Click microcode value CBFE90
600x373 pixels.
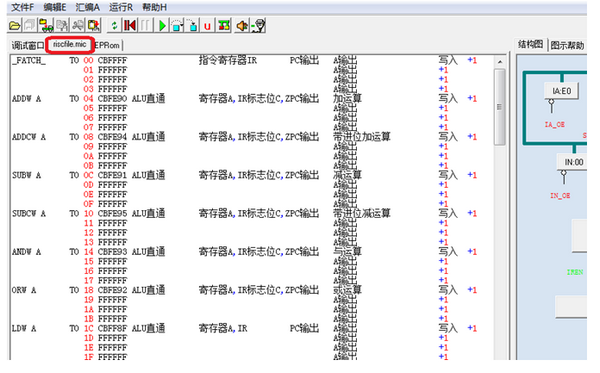[112, 99]
